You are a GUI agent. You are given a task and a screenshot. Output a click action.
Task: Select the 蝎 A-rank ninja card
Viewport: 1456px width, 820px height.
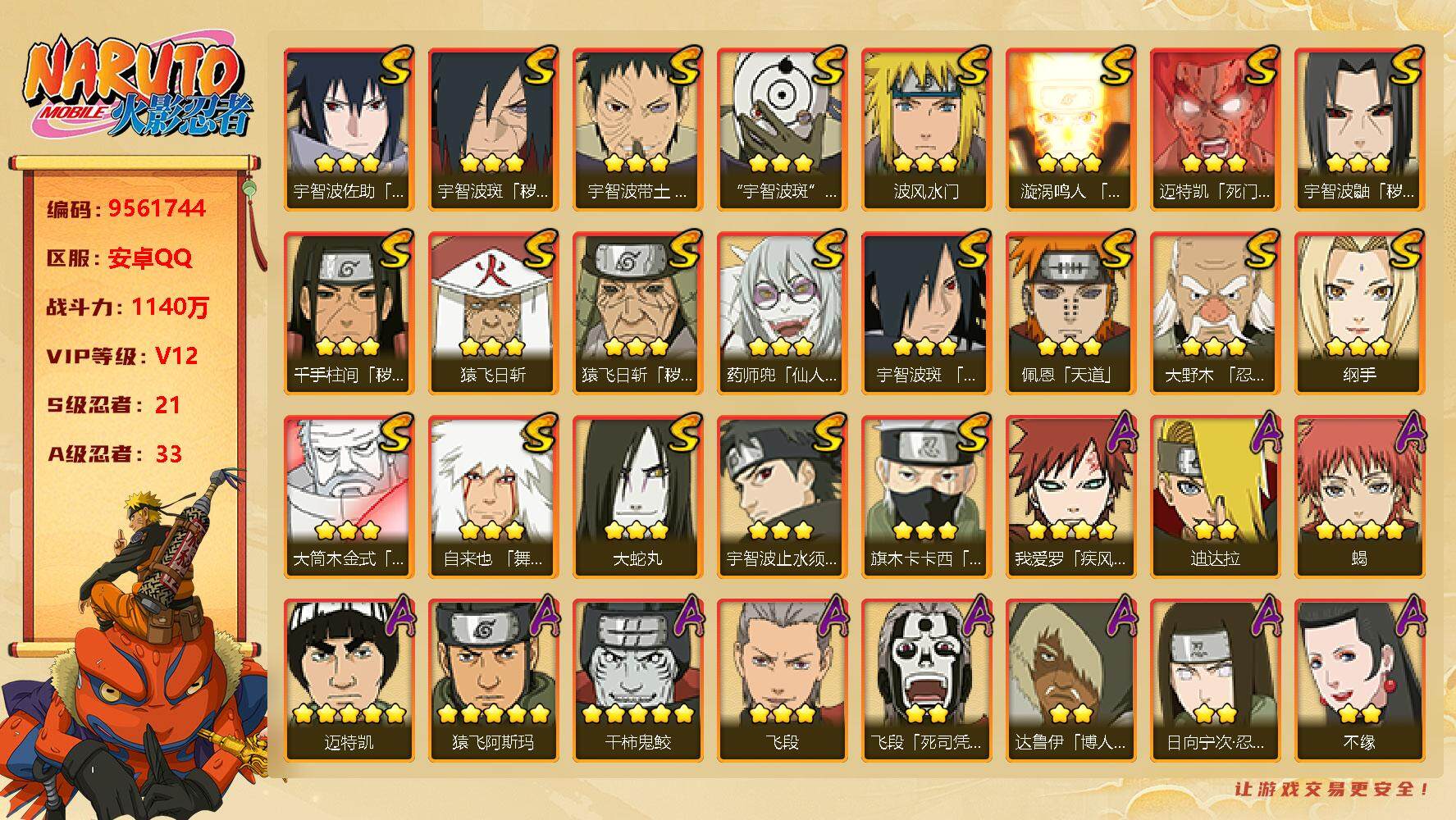click(x=1359, y=496)
